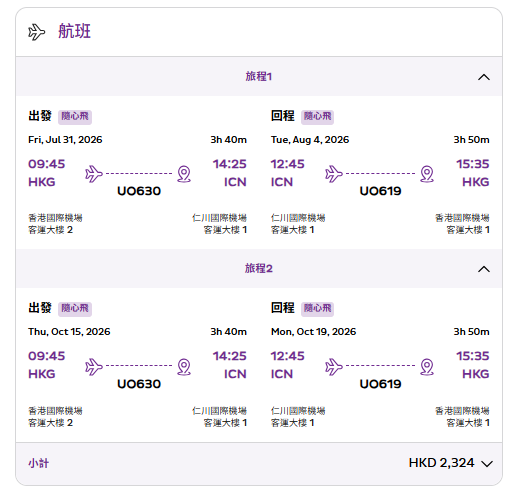Collapse the 旅程1 section chevron
Image resolution: width=507 pixels, height=494 pixels.
(484, 77)
